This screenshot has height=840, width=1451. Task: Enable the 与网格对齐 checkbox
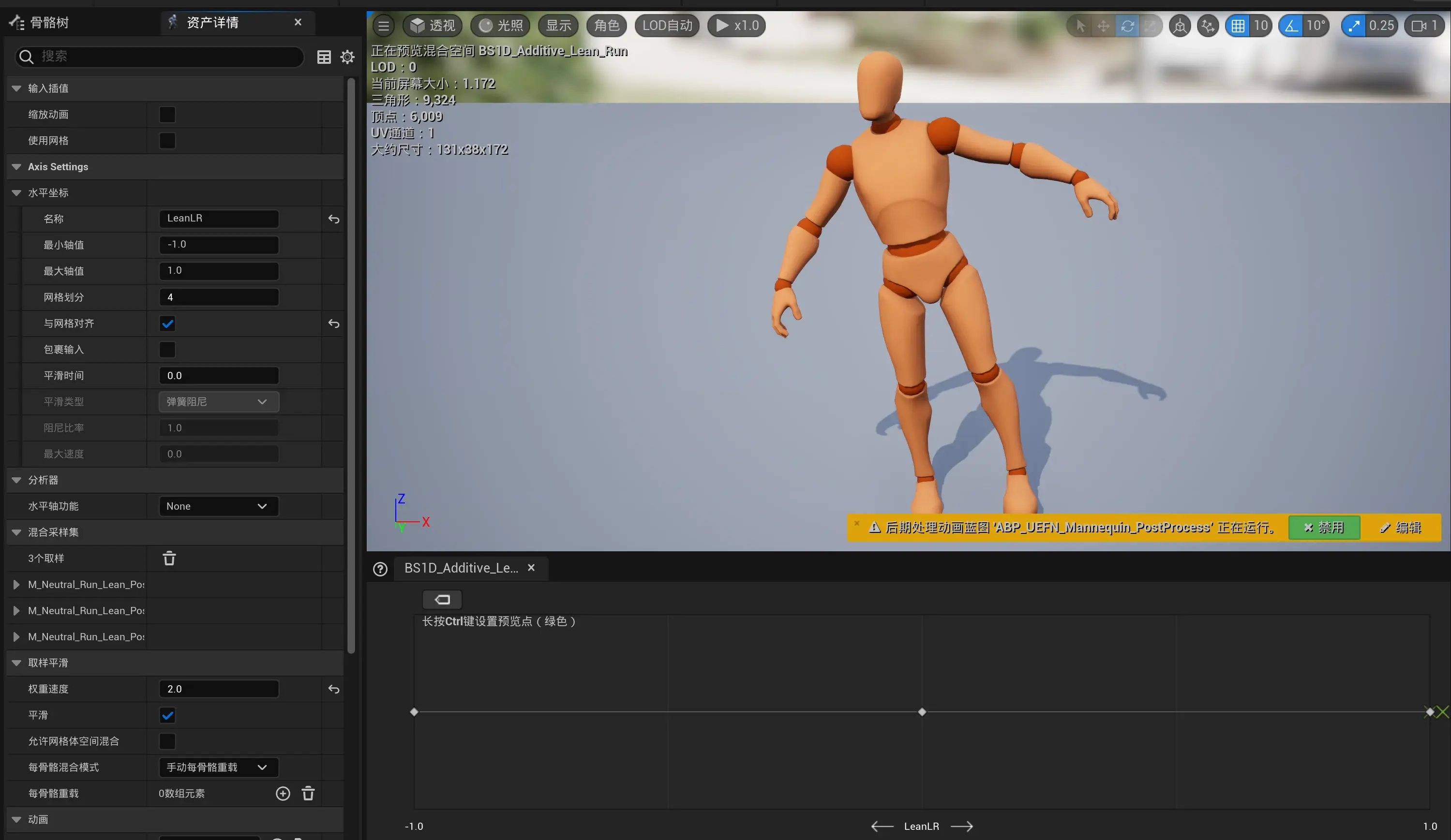167,322
